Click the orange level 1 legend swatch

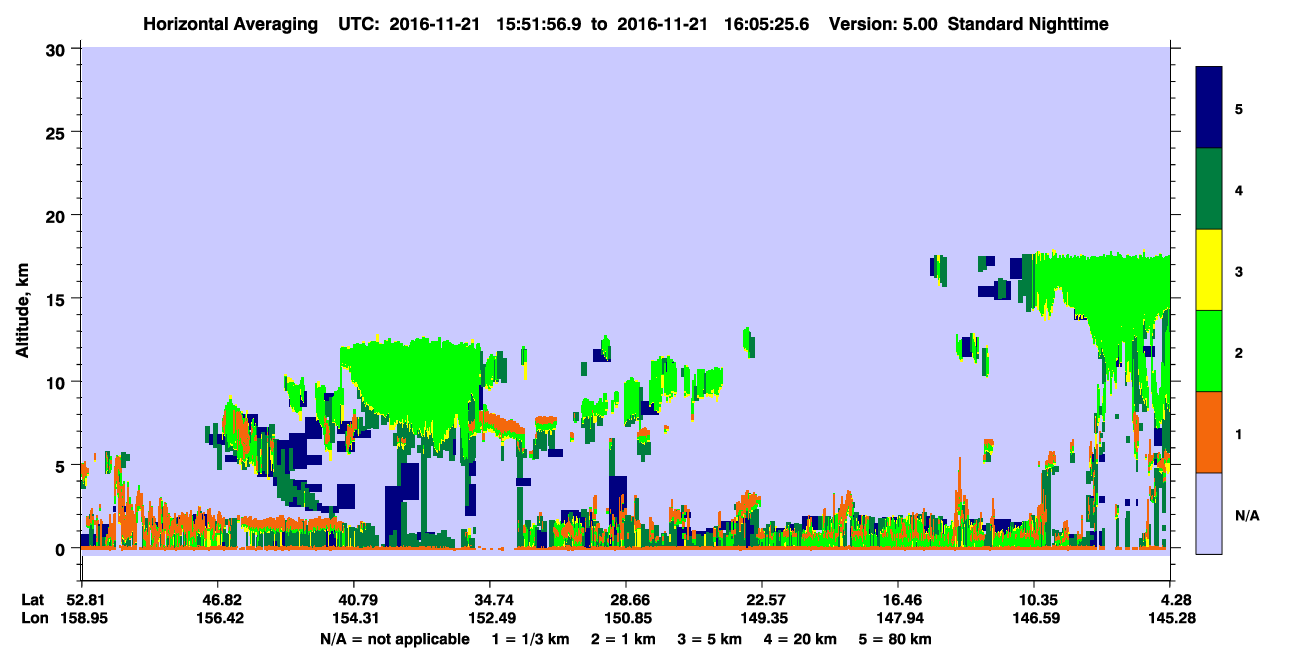[1209, 432]
